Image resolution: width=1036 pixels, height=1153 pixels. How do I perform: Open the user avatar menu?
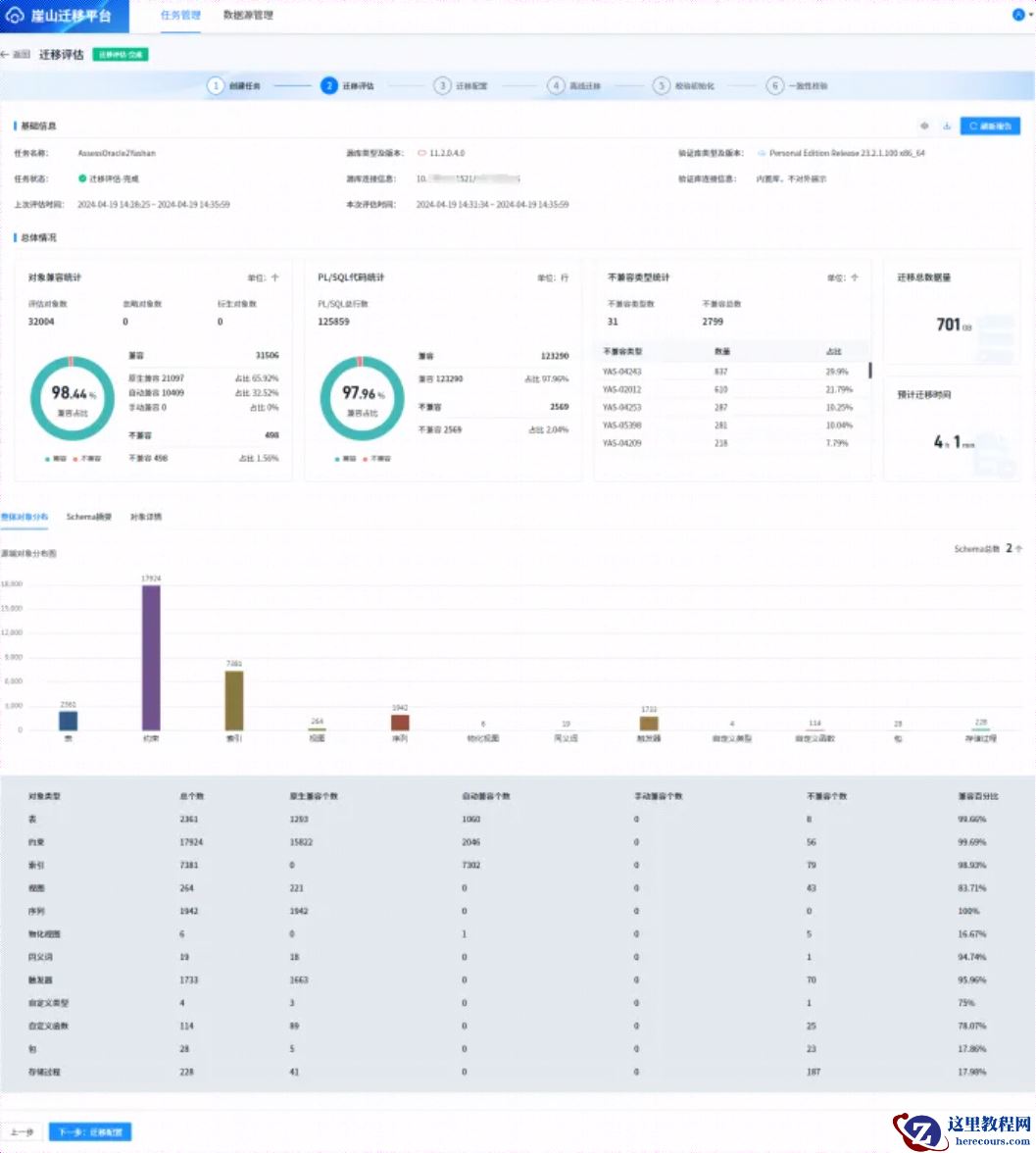tap(1017, 15)
